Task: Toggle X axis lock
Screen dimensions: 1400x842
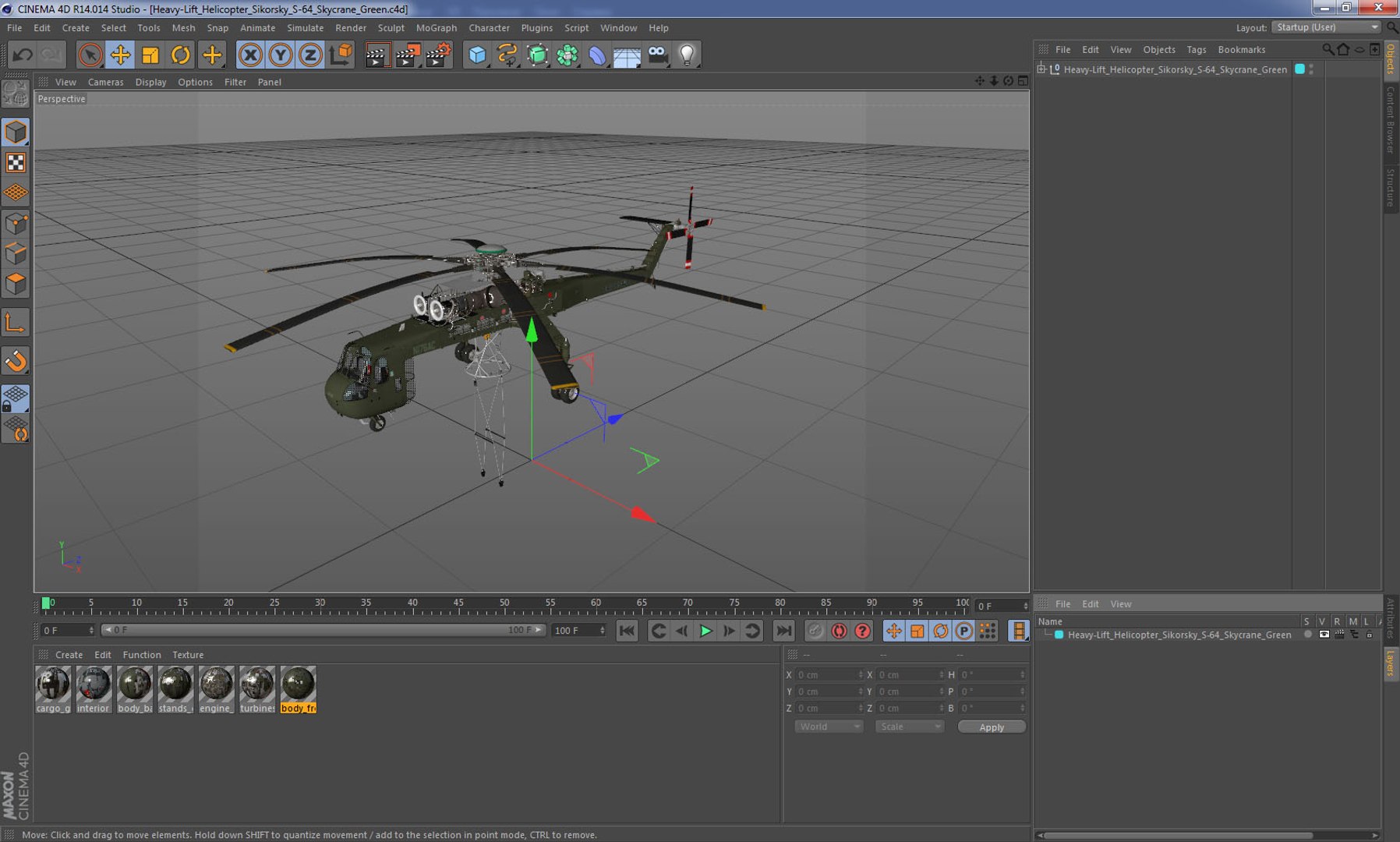Action: coord(250,55)
